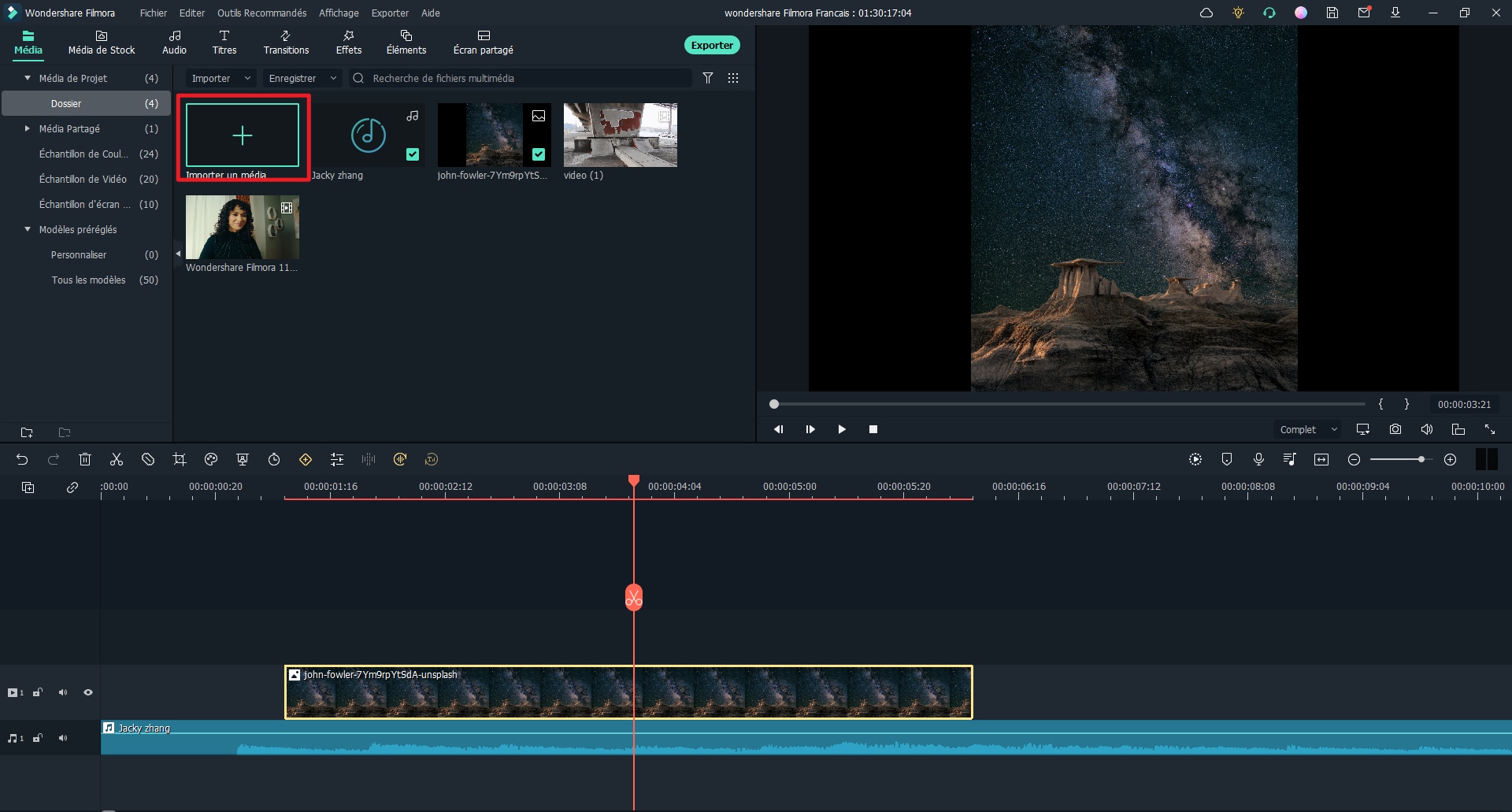Click the cloud icon in title bar
The height and width of the screenshot is (812, 1512).
(1206, 13)
